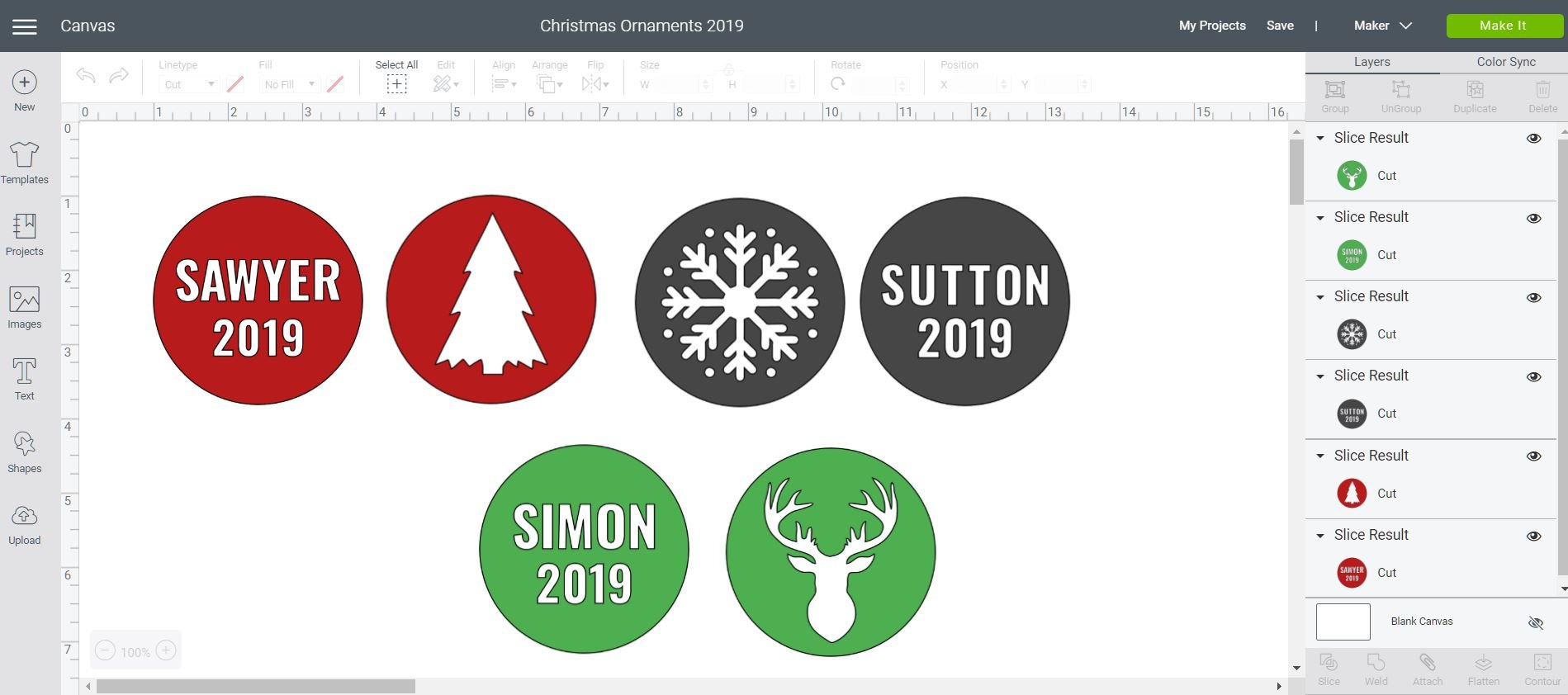The width and height of the screenshot is (1568, 695).
Task: Hide the tree Slice Result layer
Action: 1534,456
